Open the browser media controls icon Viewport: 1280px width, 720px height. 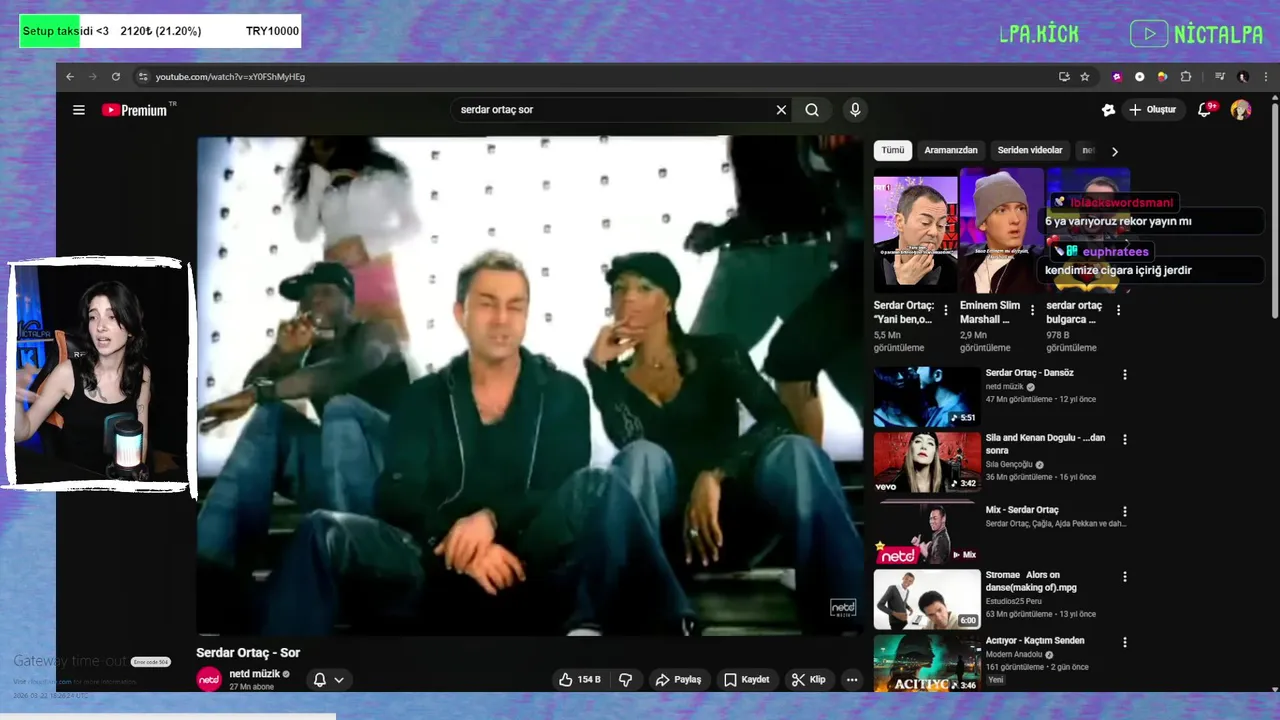1220,77
